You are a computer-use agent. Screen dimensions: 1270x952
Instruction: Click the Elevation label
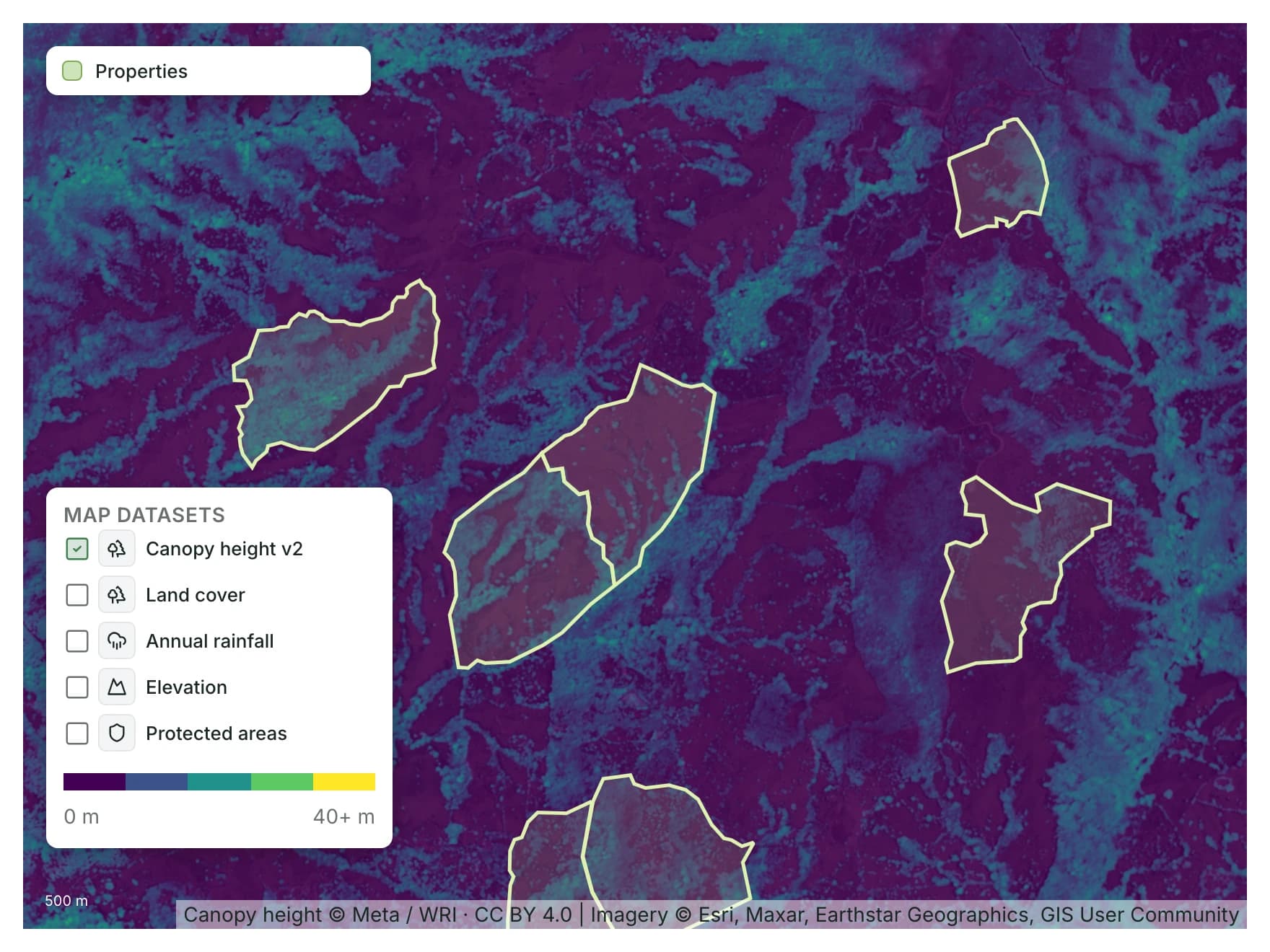tap(186, 687)
